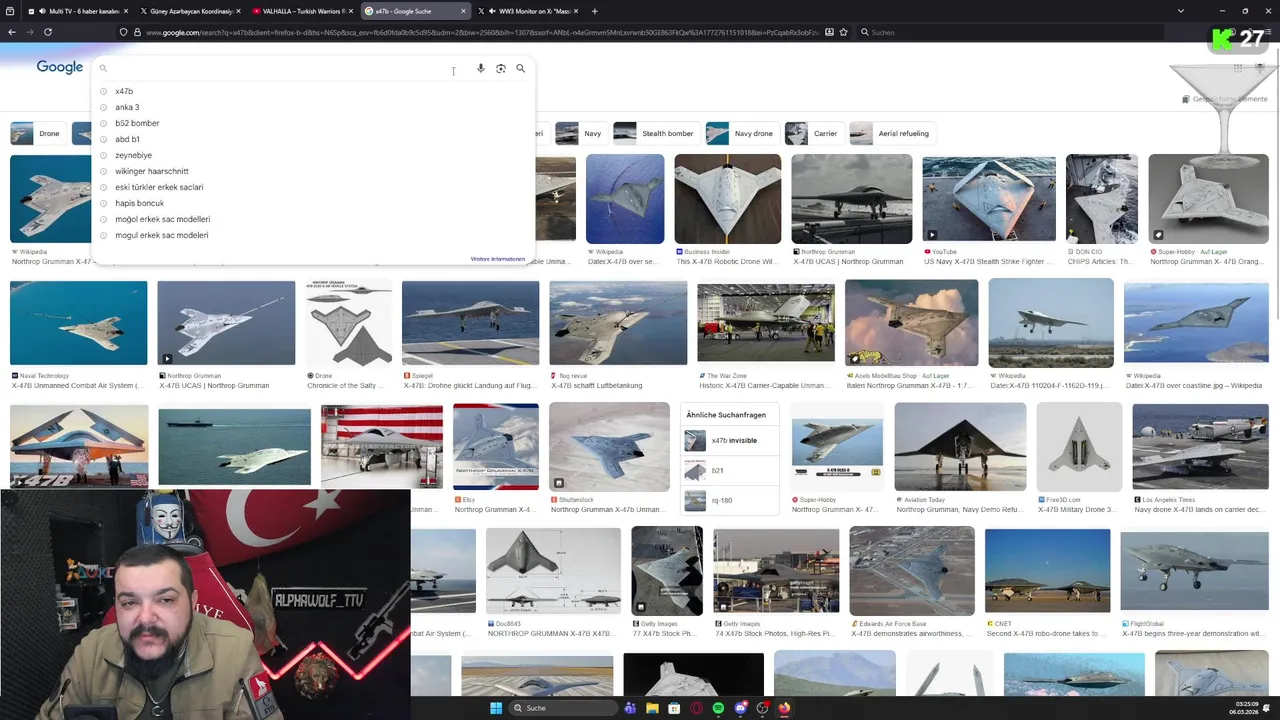The height and width of the screenshot is (720, 1280).
Task: Switch to VALHALLA Turkish Warriors tab
Action: (x=302, y=11)
